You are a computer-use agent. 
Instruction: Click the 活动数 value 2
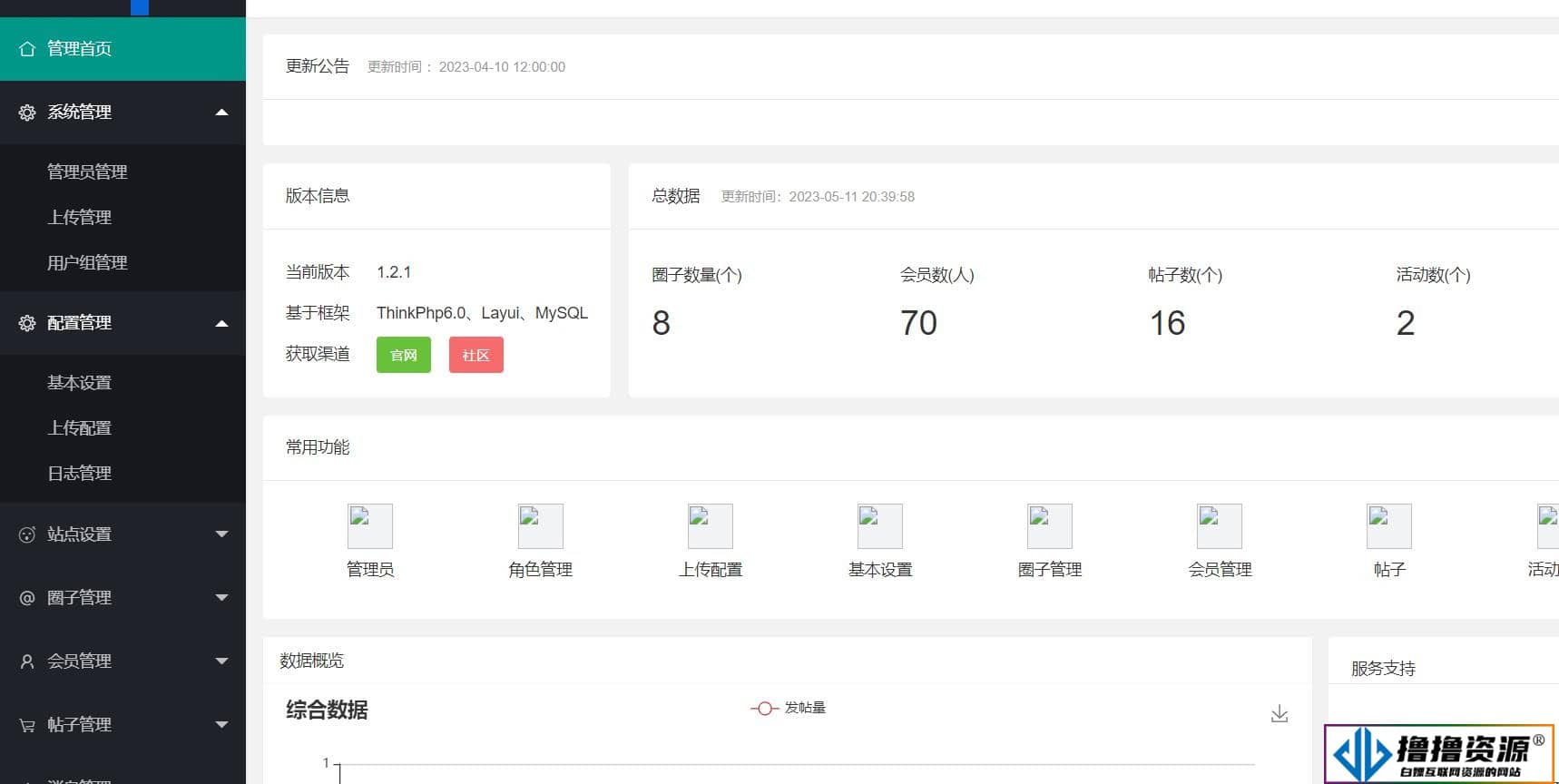click(1406, 323)
